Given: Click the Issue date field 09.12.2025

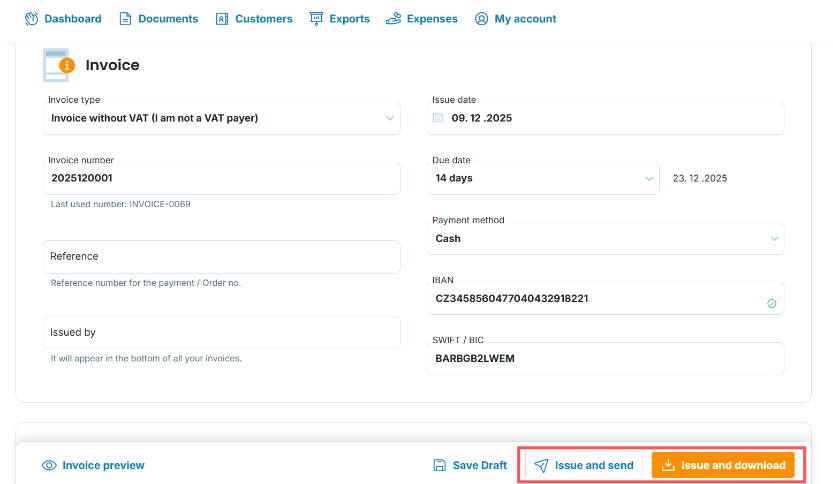Looking at the screenshot, I should 606,118.
